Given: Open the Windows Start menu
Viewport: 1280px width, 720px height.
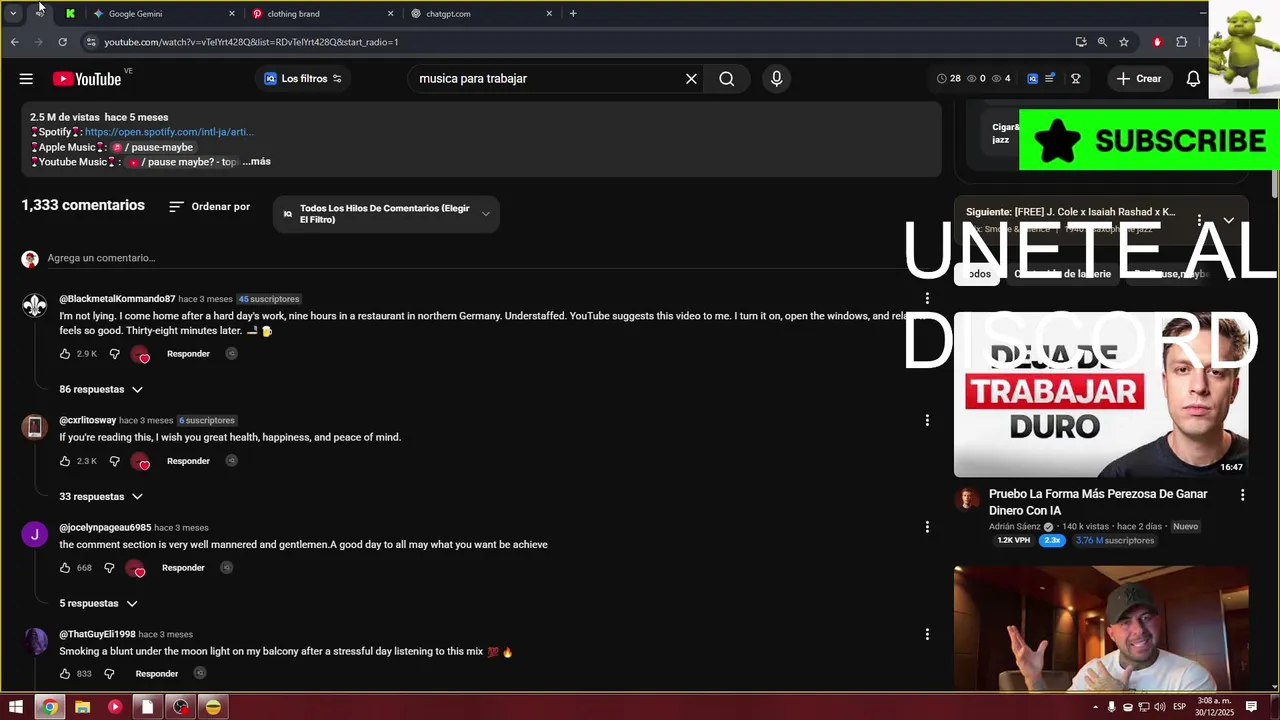Looking at the screenshot, I should coord(16,707).
